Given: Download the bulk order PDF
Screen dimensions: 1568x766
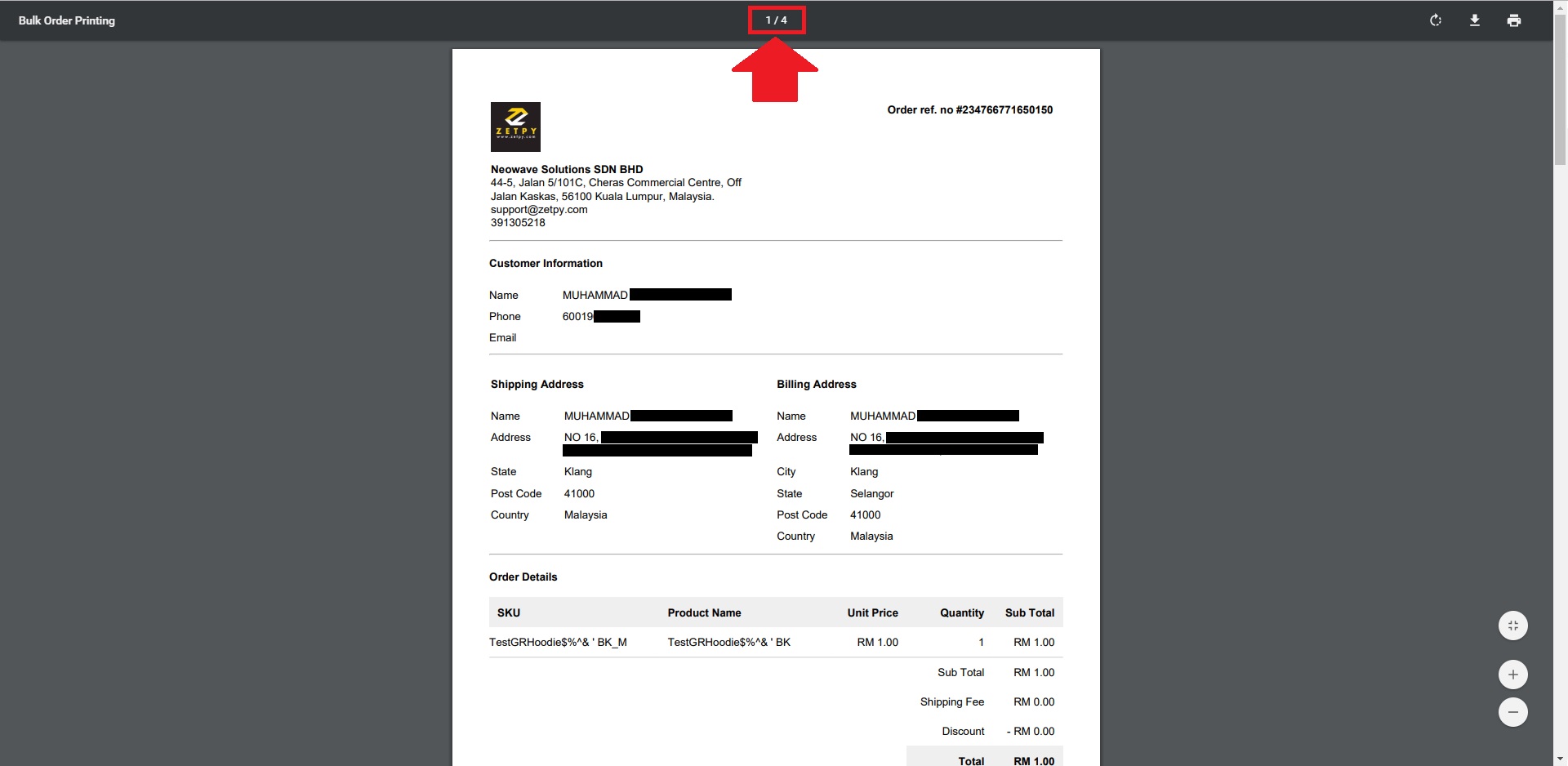Looking at the screenshot, I should 1475,20.
